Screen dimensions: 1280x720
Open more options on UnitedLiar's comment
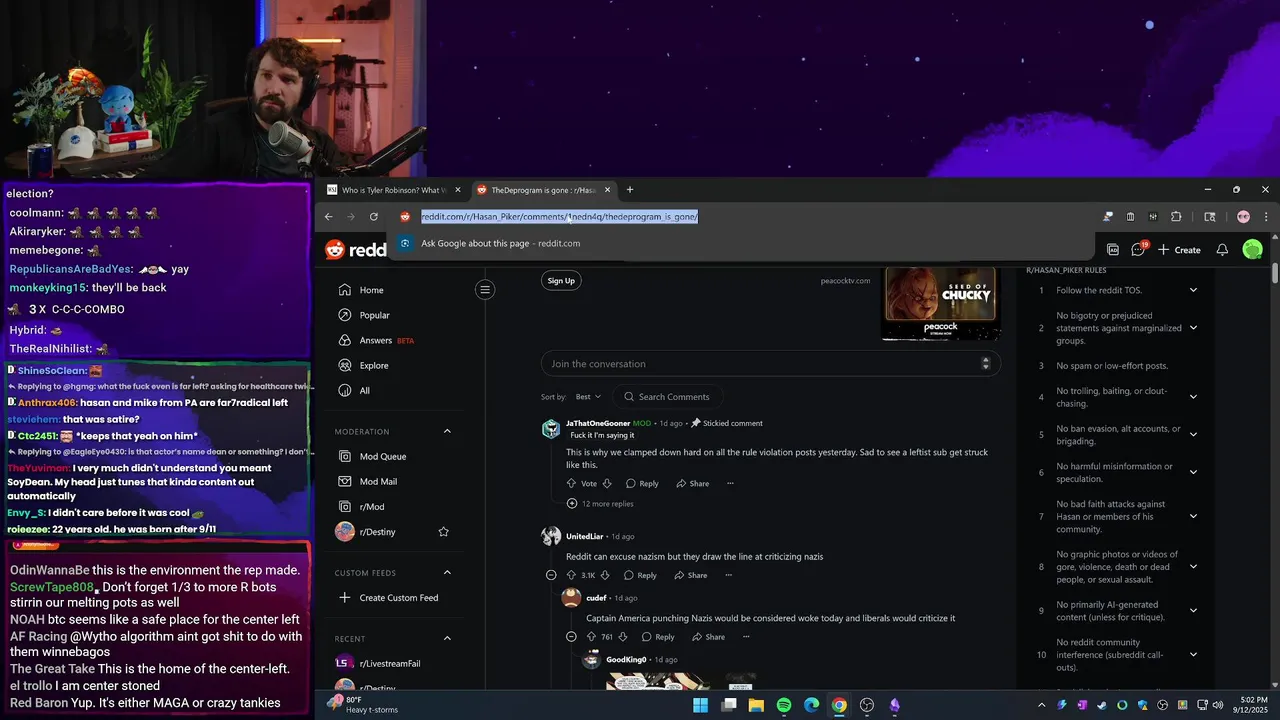728,576
